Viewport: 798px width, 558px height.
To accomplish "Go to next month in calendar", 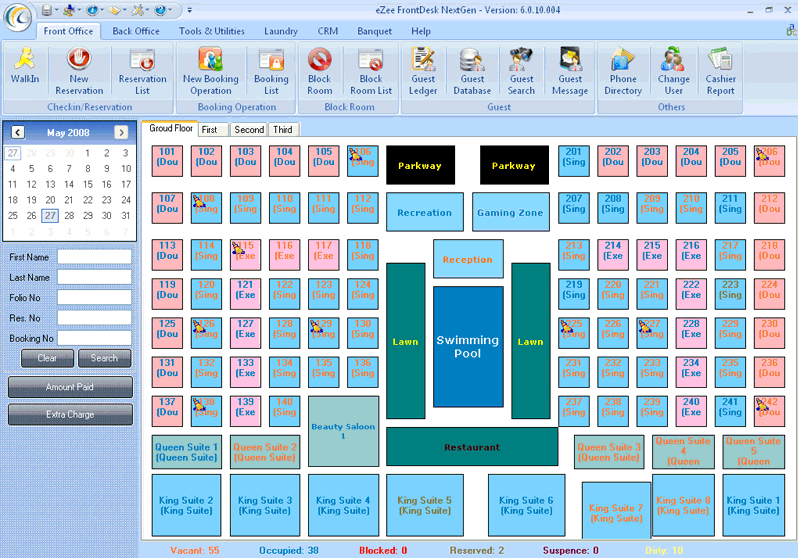I will [x=121, y=132].
